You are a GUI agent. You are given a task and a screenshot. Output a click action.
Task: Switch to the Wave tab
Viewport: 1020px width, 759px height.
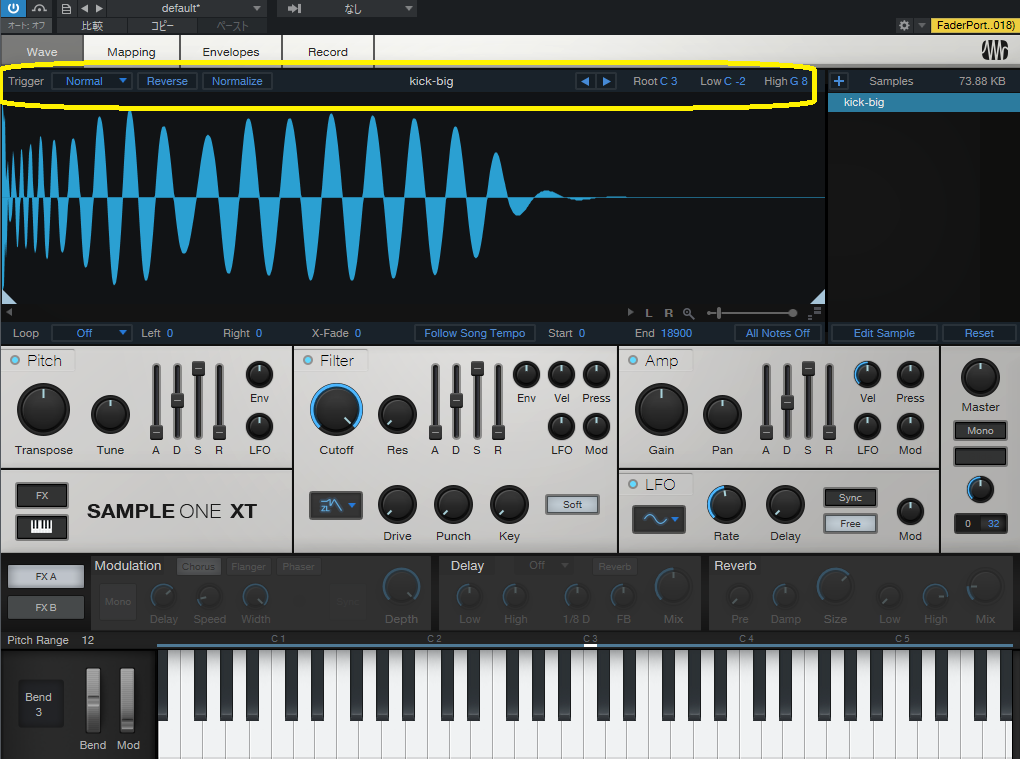click(42, 51)
